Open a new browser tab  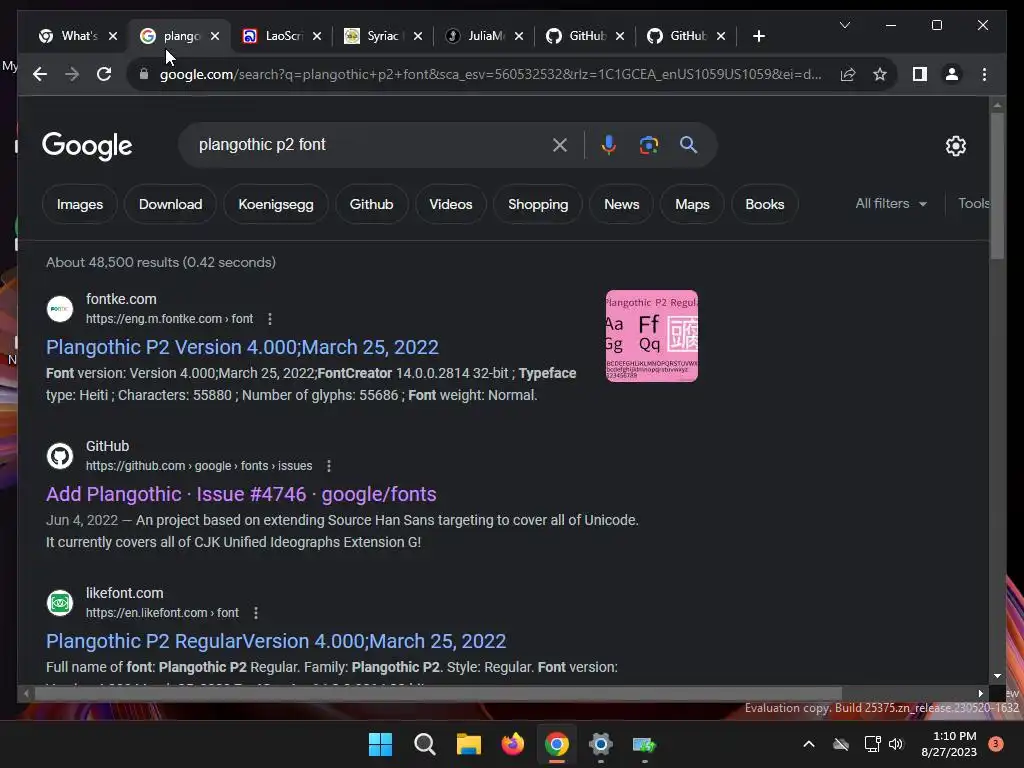(758, 36)
